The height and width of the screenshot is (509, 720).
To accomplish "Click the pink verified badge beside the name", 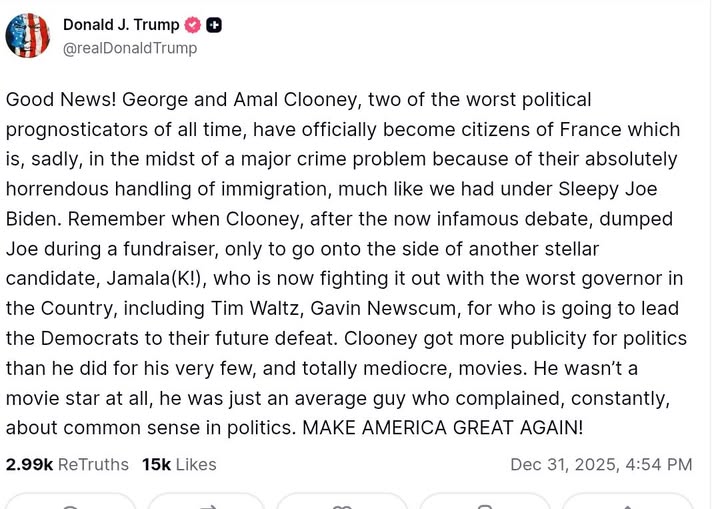I will click(193, 25).
